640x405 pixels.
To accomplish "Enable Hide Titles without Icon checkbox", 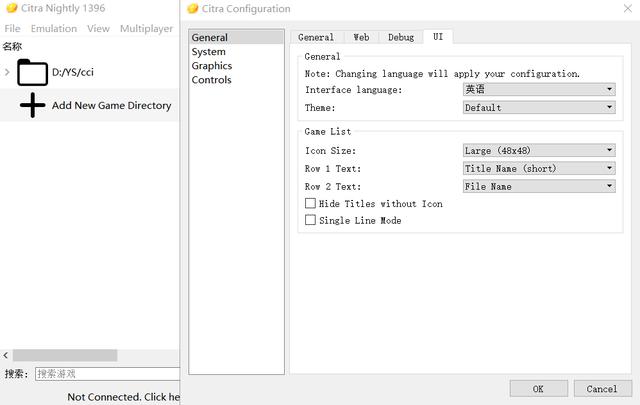I will 310,203.
